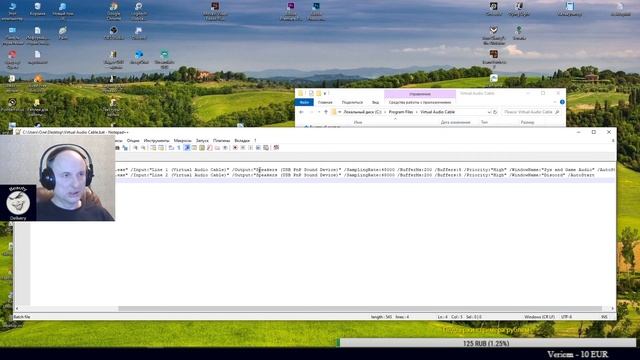Expand the Explorer ribbon chevron

[x=555, y=102]
